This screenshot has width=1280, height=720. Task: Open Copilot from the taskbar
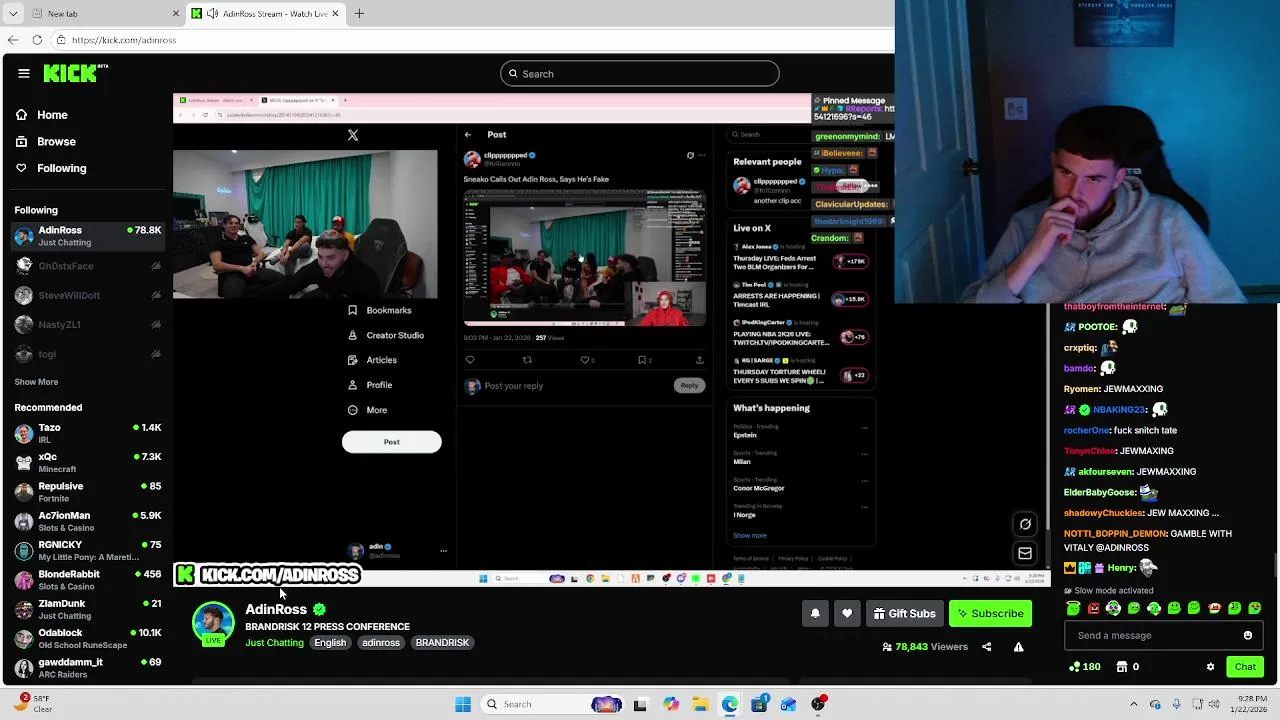(670, 704)
